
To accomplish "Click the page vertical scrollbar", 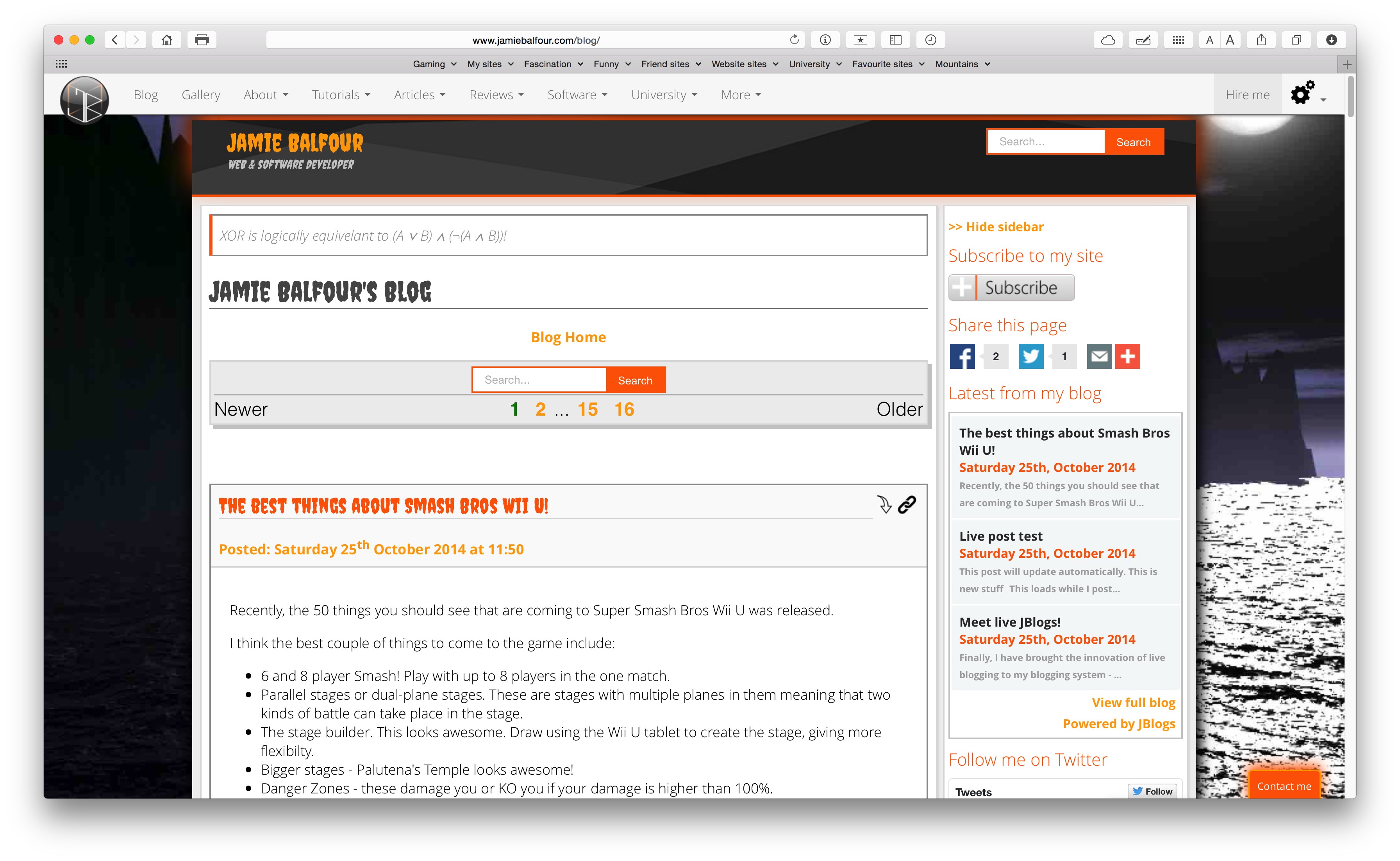I will (x=1351, y=97).
